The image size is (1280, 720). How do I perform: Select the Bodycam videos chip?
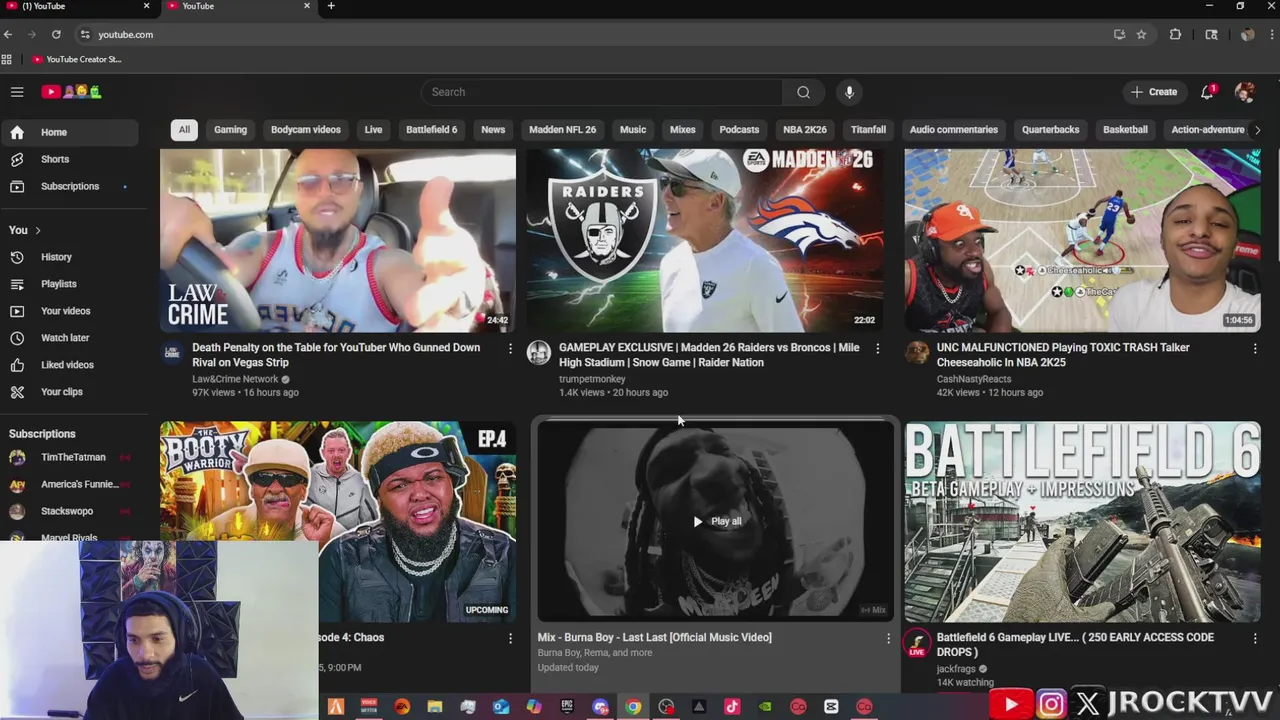coord(306,129)
